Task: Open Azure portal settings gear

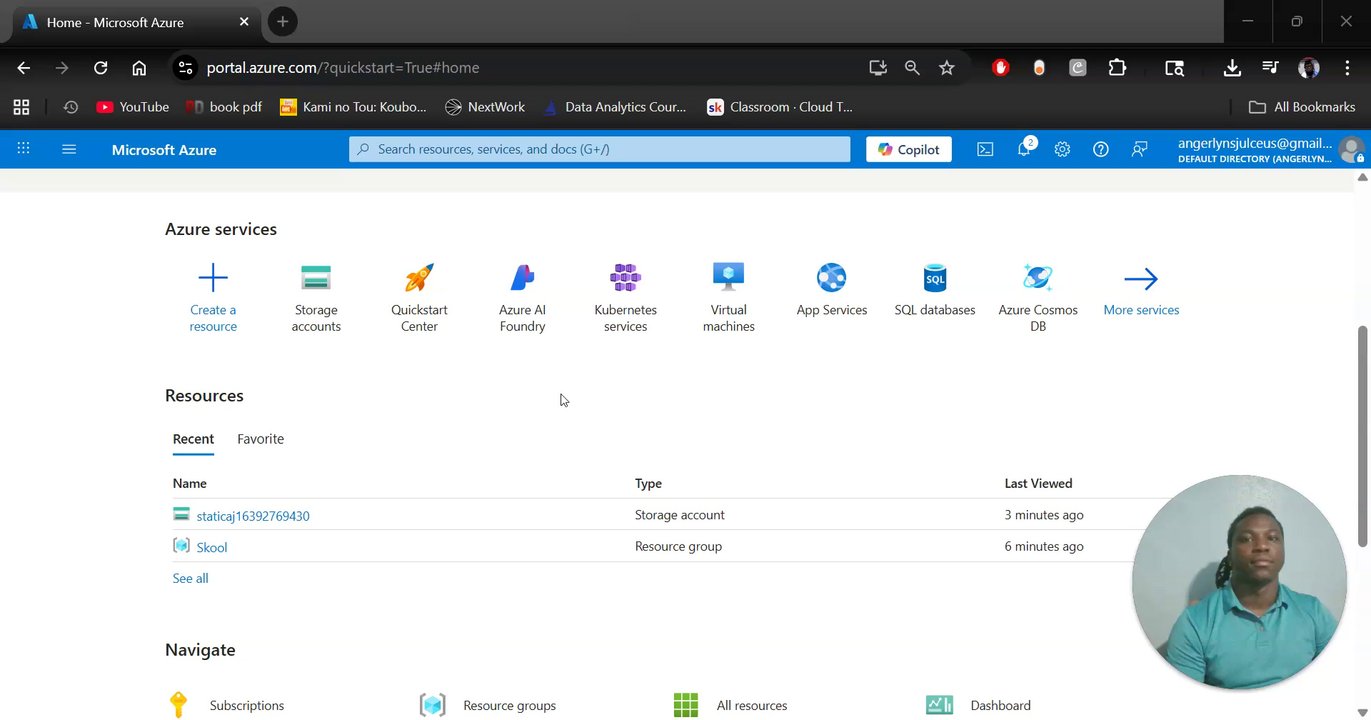Action: [1062, 149]
